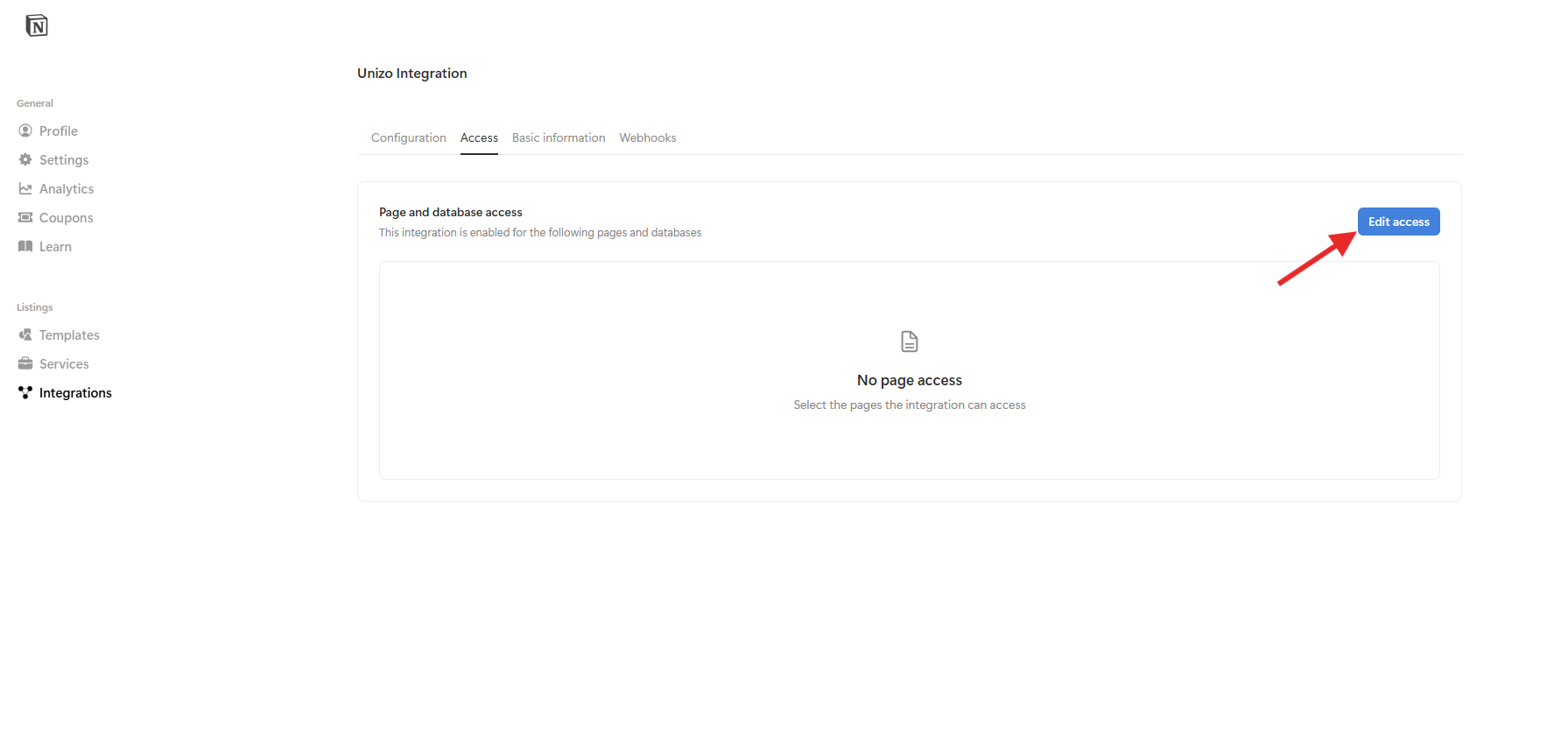The height and width of the screenshot is (739, 1568).
Task: Click the Settings gear icon
Action: pos(25,159)
